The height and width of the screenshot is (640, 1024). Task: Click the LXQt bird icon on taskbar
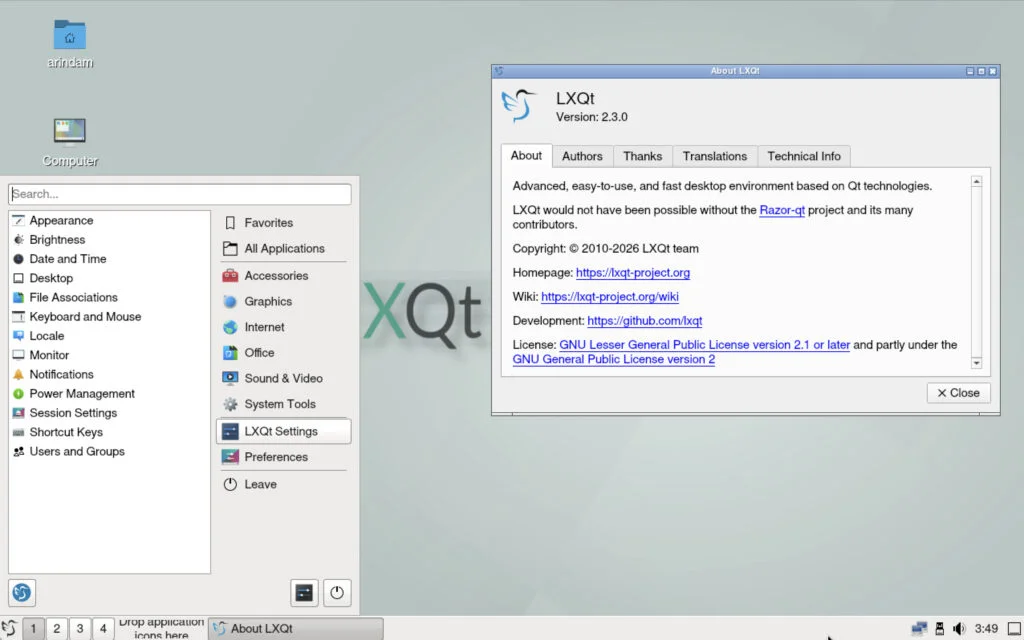pos(11,628)
